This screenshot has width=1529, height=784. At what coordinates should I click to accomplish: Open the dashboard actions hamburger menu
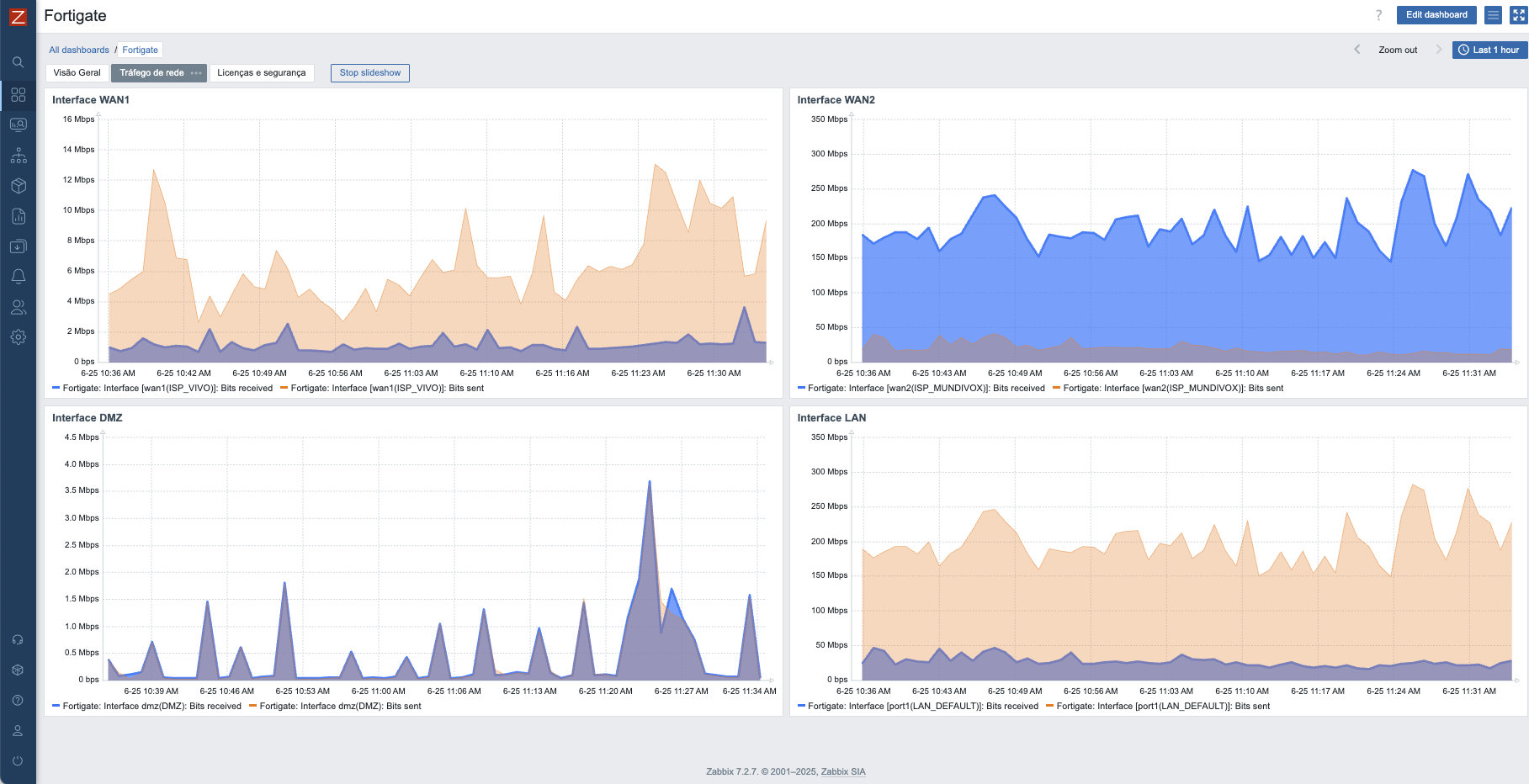[1493, 15]
